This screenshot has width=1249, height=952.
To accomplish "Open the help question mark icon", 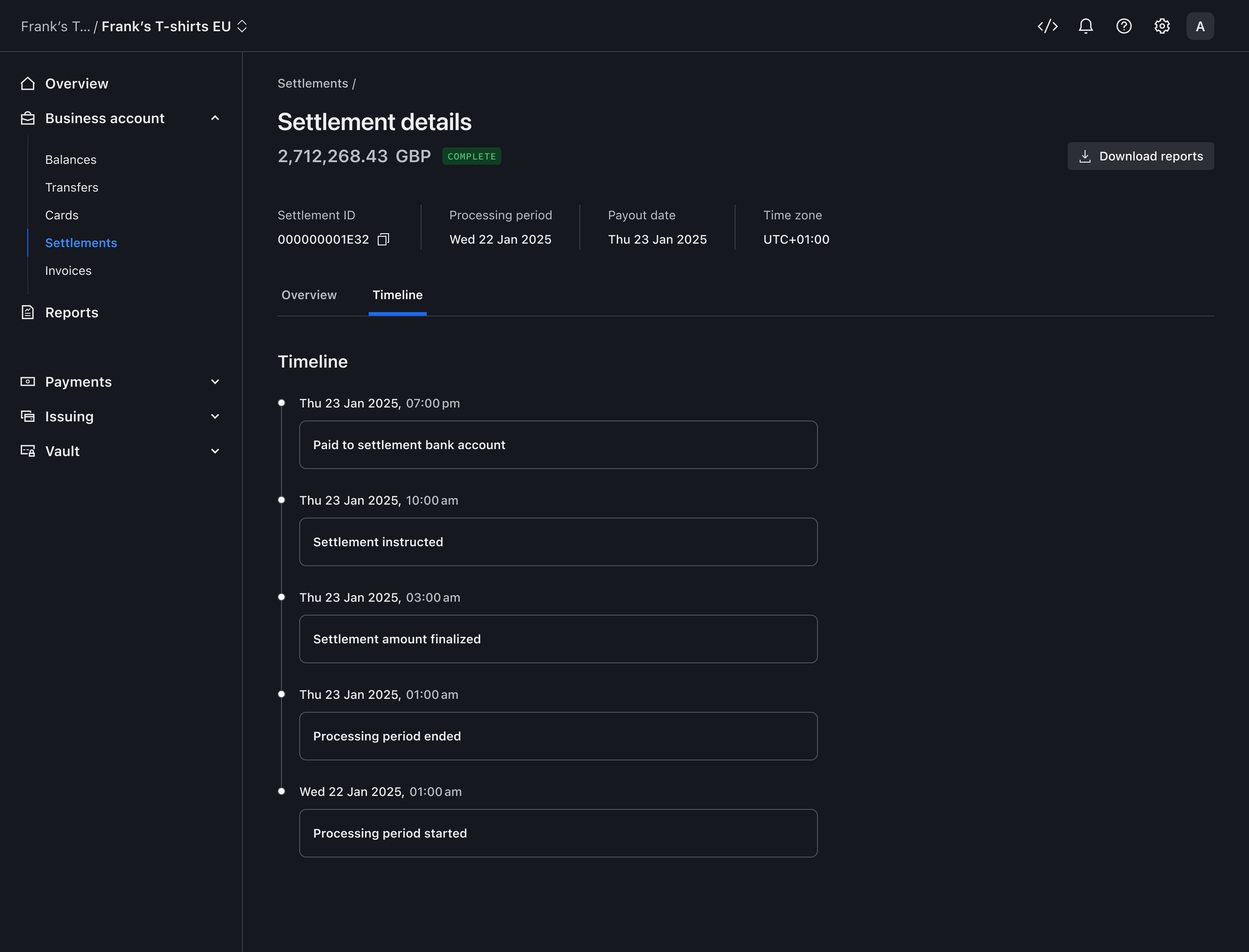I will click(1124, 26).
